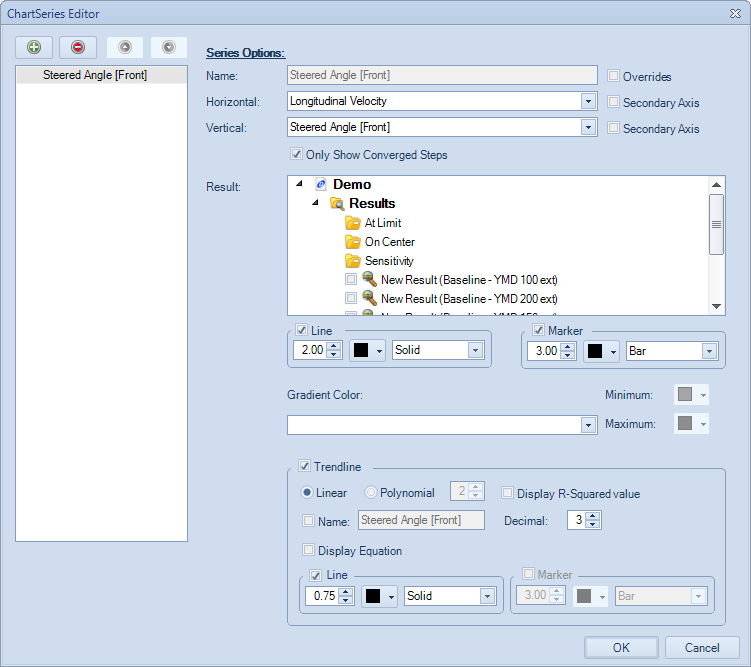Viewport: 751px width, 667px height.
Task: Select the At Limit folder label
Action: pyautogui.click(x=383, y=223)
